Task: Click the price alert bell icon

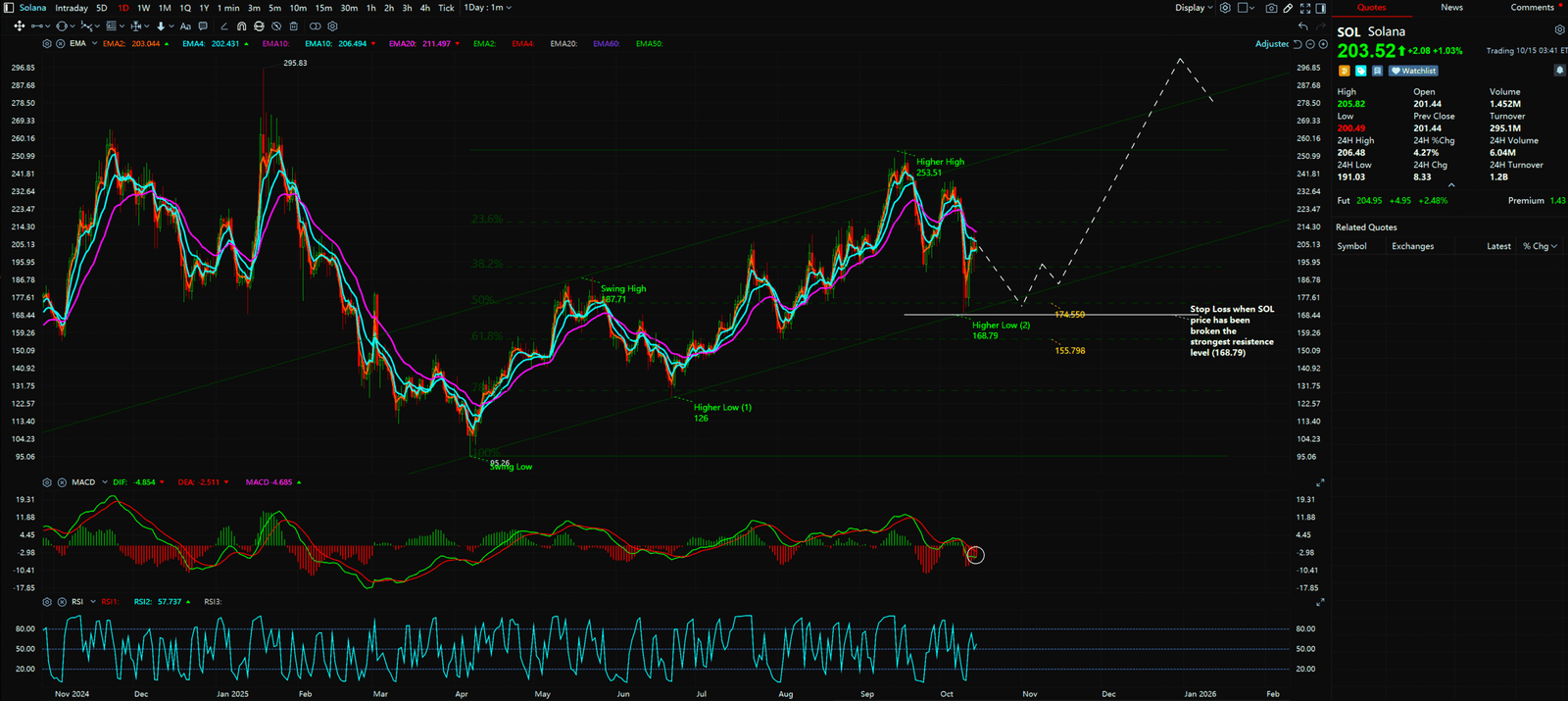Action: point(1559,71)
